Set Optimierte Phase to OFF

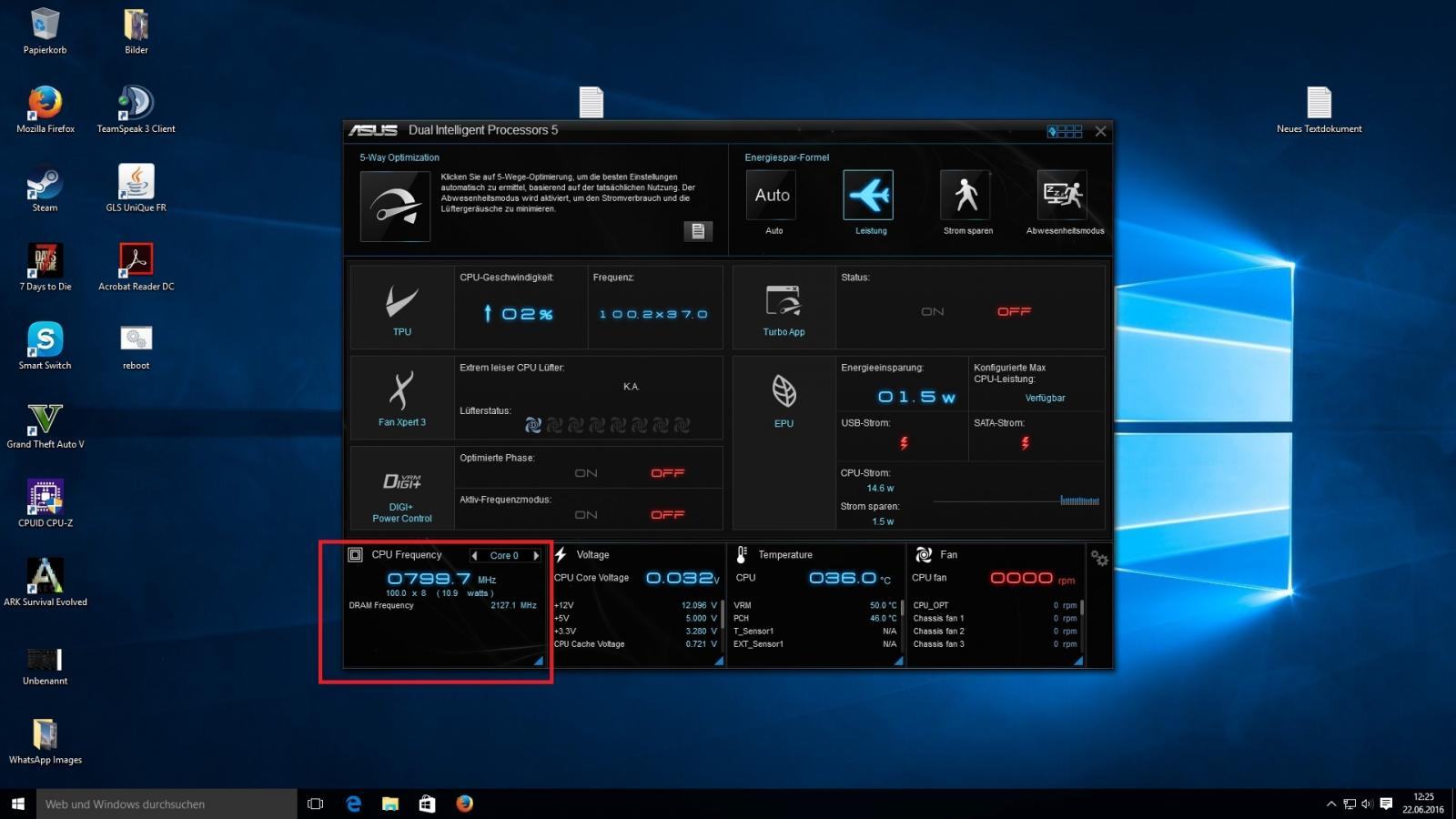(667, 473)
